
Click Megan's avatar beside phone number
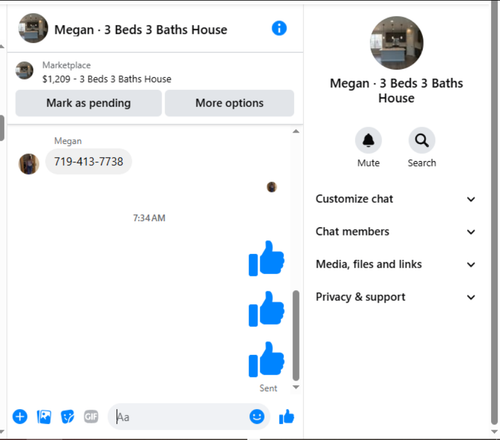tap(29, 164)
